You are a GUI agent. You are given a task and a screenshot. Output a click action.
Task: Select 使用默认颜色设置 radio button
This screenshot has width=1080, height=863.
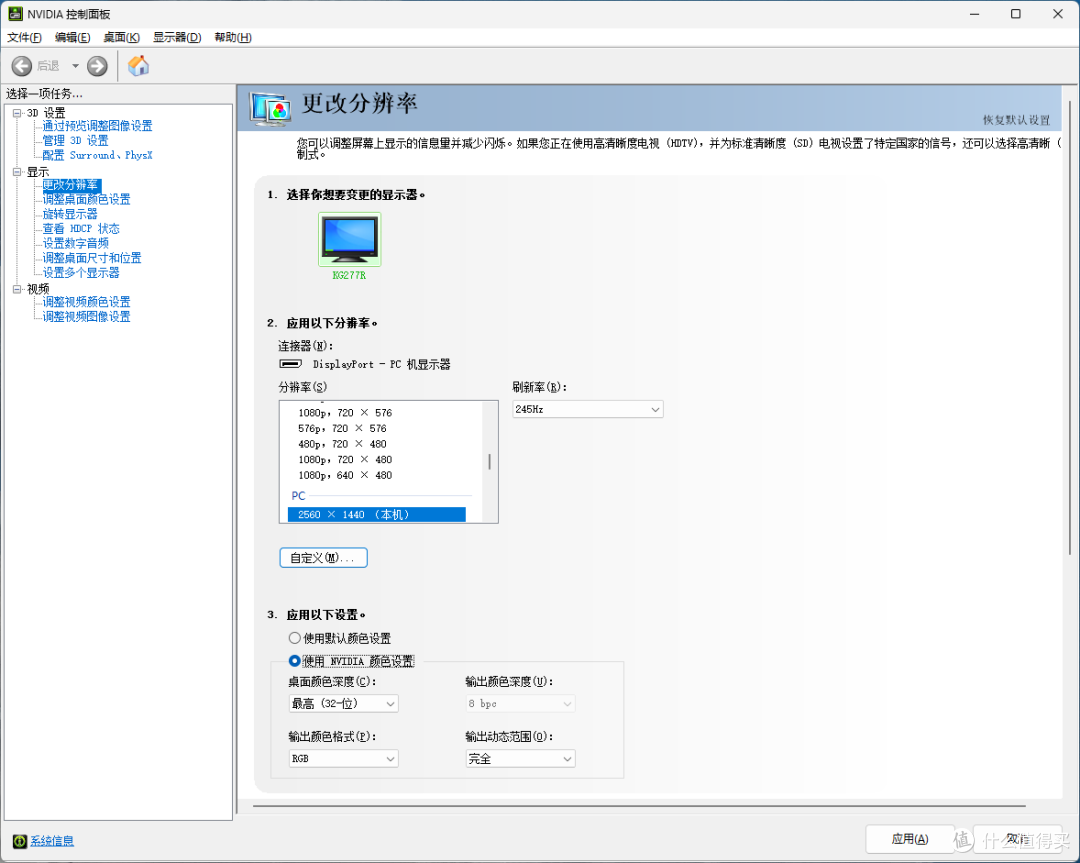click(294, 638)
